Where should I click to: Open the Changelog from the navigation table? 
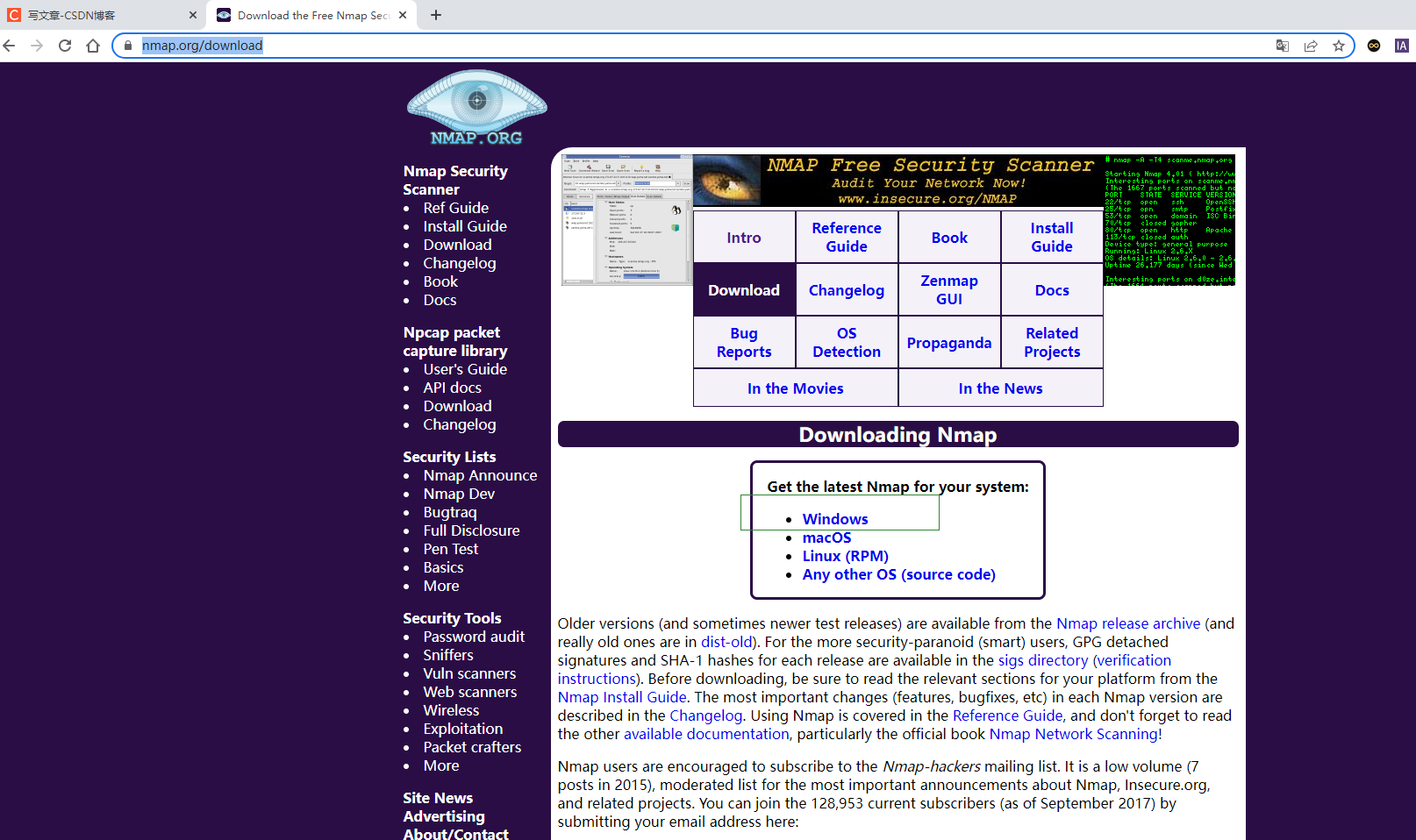pyautogui.click(x=846, y=289)
